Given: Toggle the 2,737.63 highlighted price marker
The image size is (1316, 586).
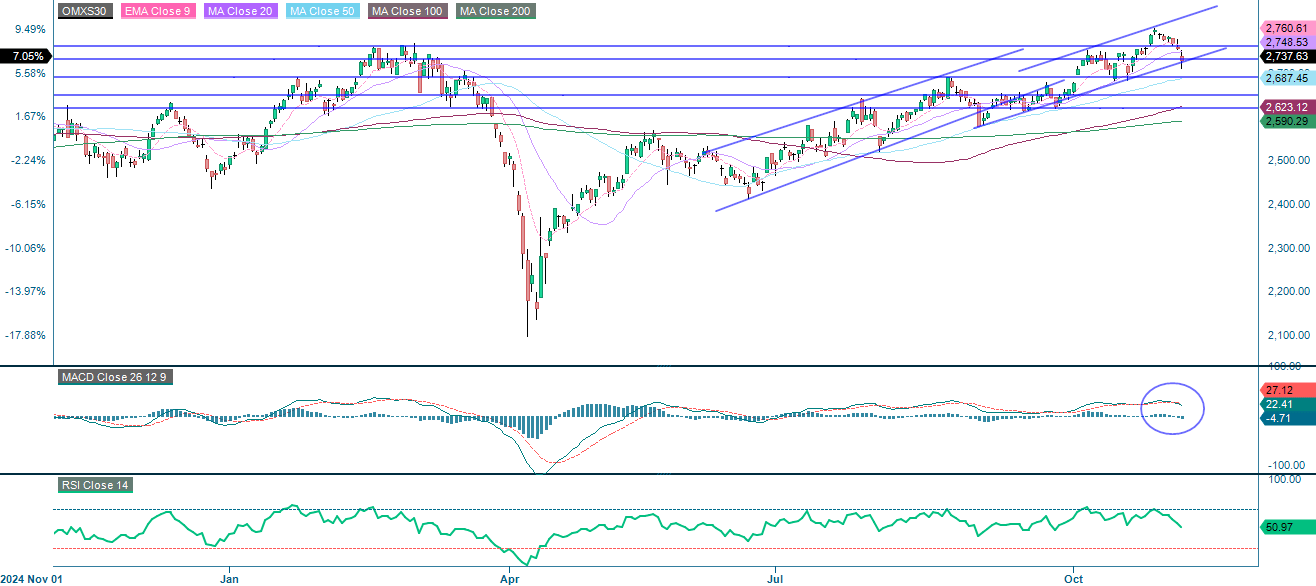Looking at the screenshot, I should pos(1286,57).
